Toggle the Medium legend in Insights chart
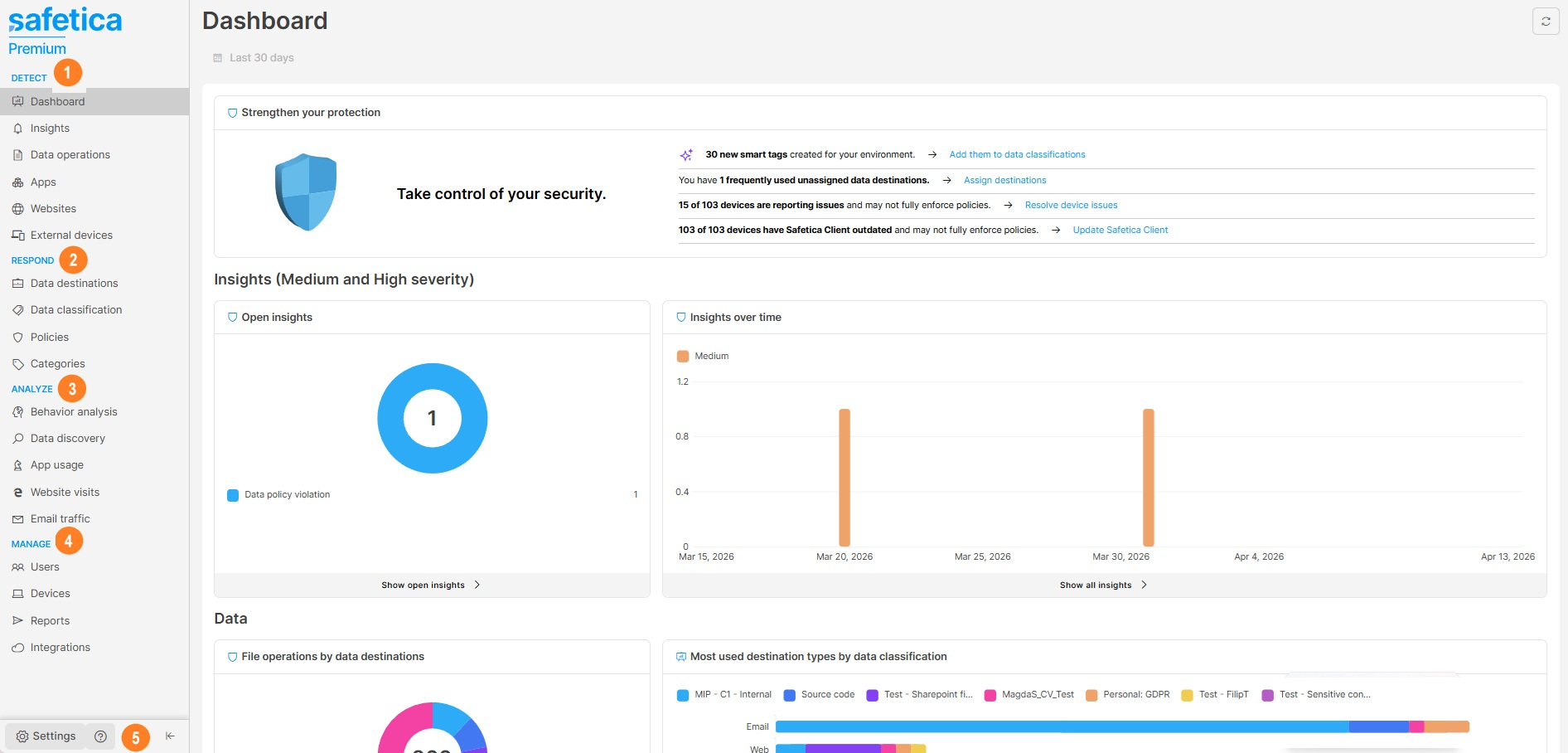Screen dimensions: 1568x753 tap(703, 357)
